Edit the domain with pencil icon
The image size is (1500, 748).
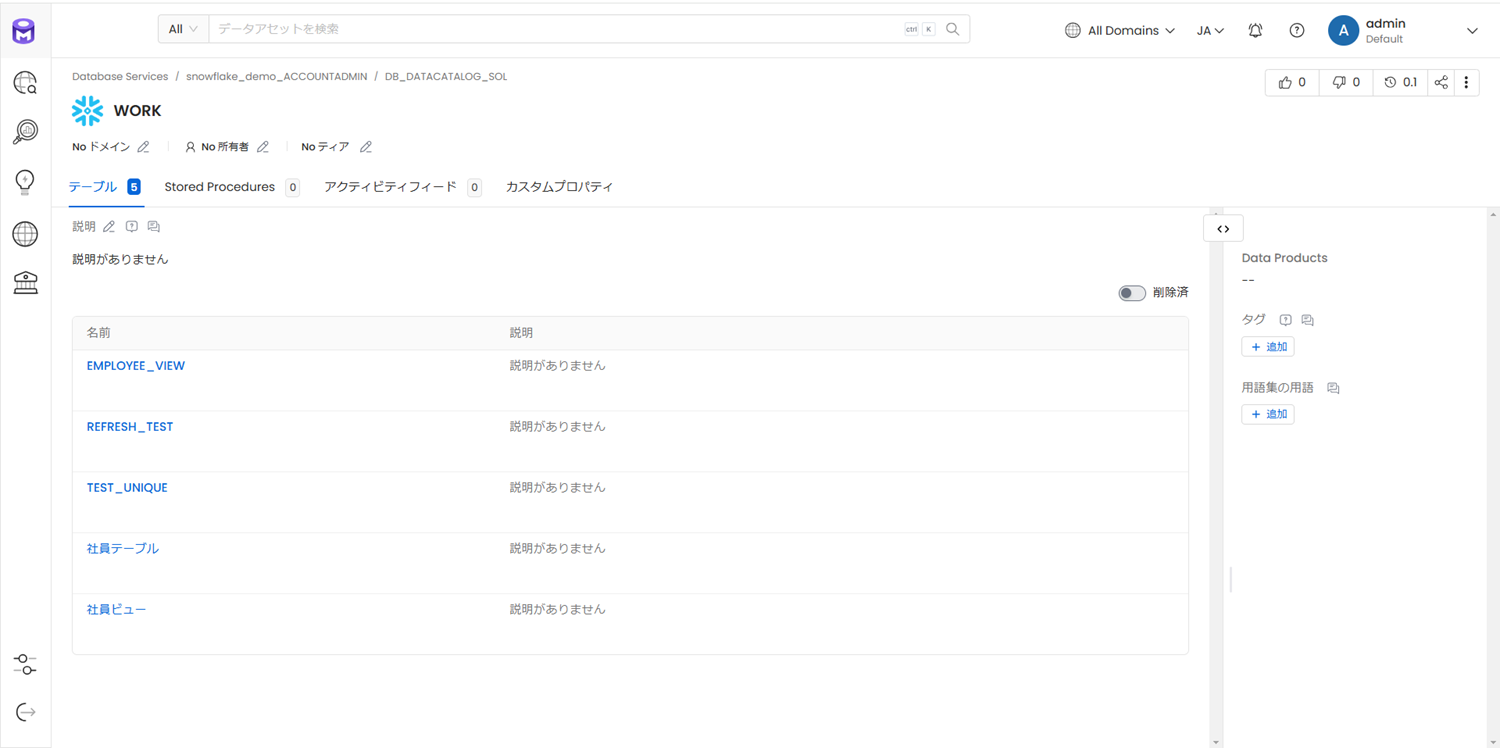pos(144,147)
